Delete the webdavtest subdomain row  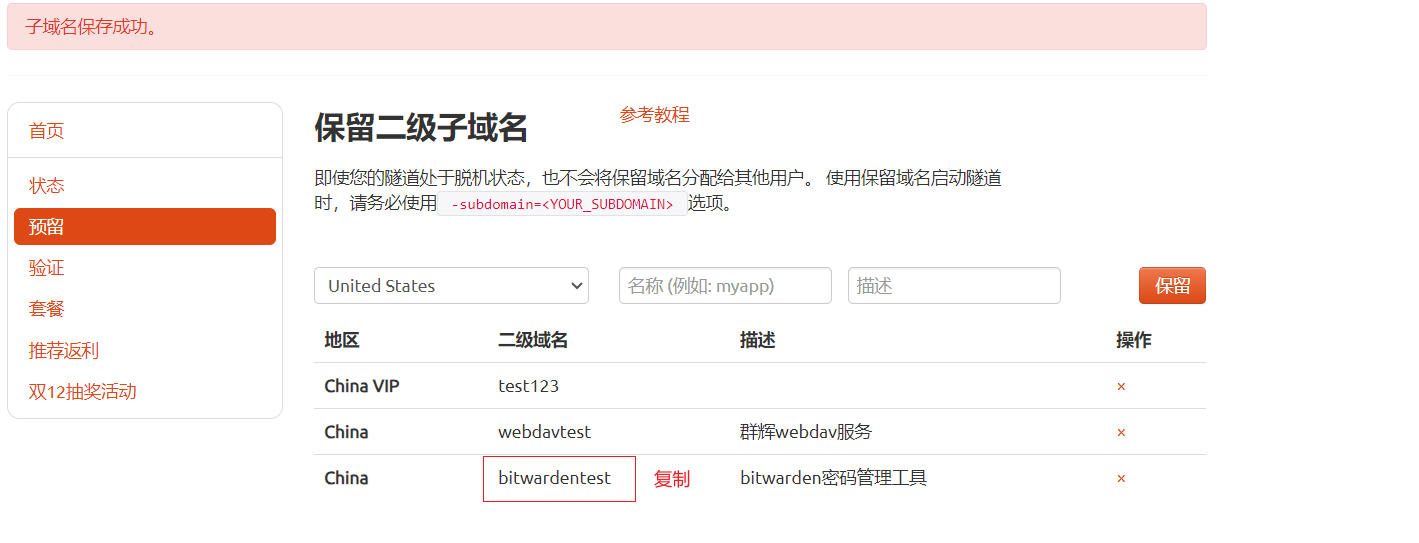click(1121, 432)
